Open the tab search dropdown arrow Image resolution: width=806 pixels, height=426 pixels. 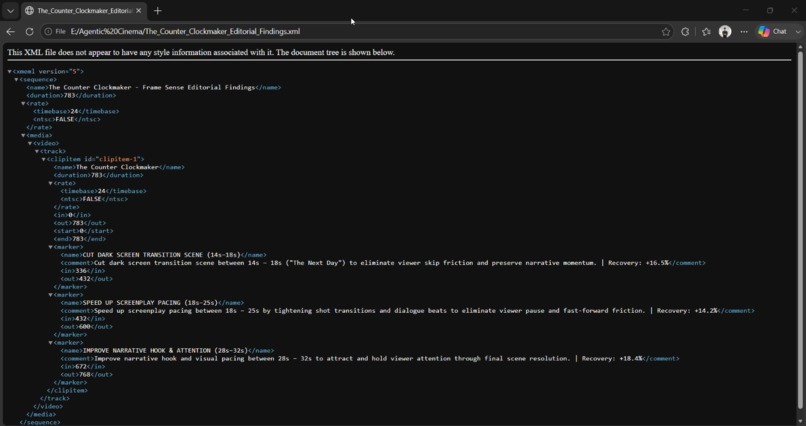pos(10,11)
